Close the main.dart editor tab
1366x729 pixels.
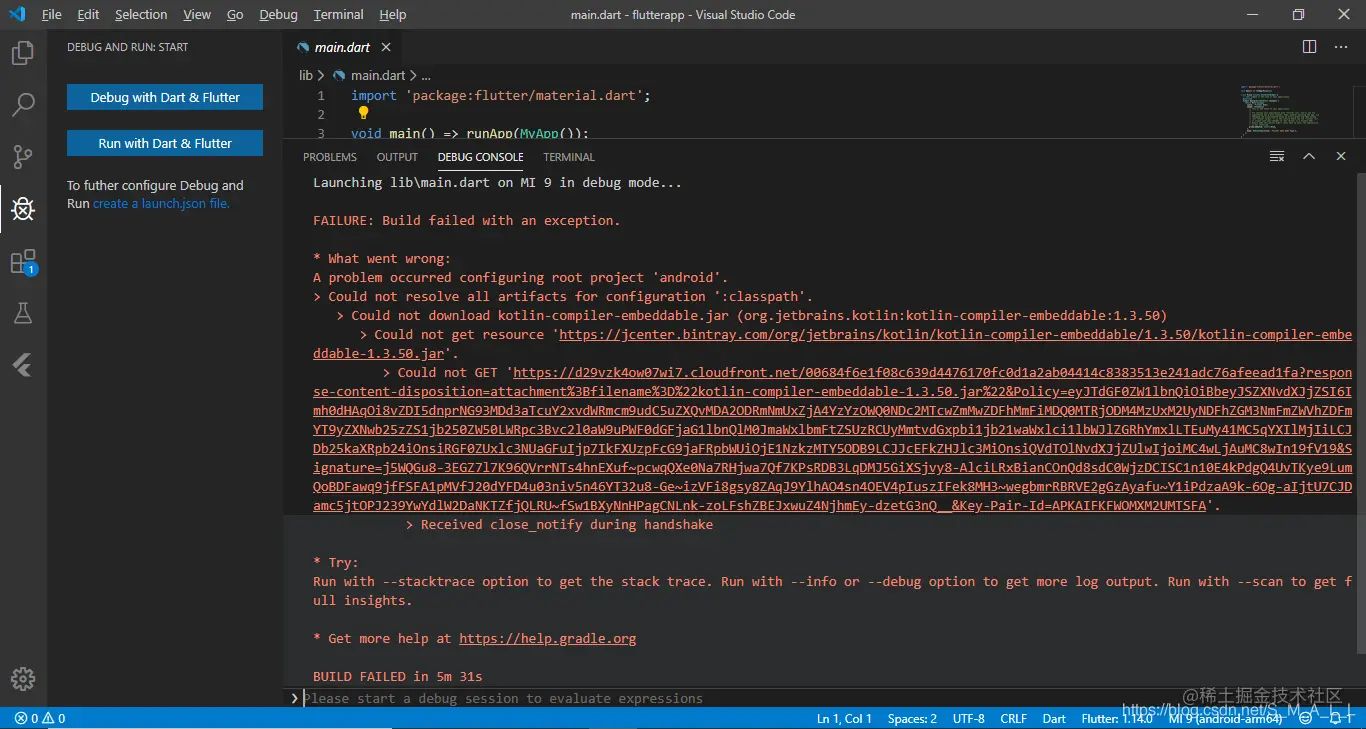tap(386, 47)
